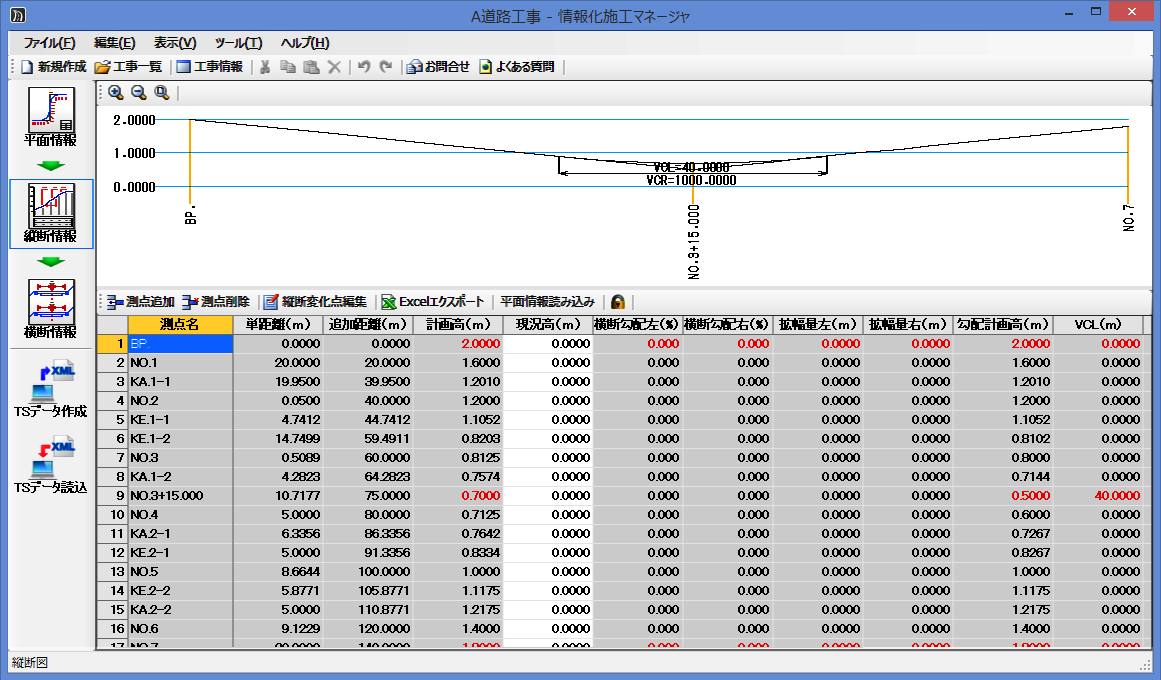1161x680 pixels.
Task: Click 平面情報読み込み button
Action: 547,302
